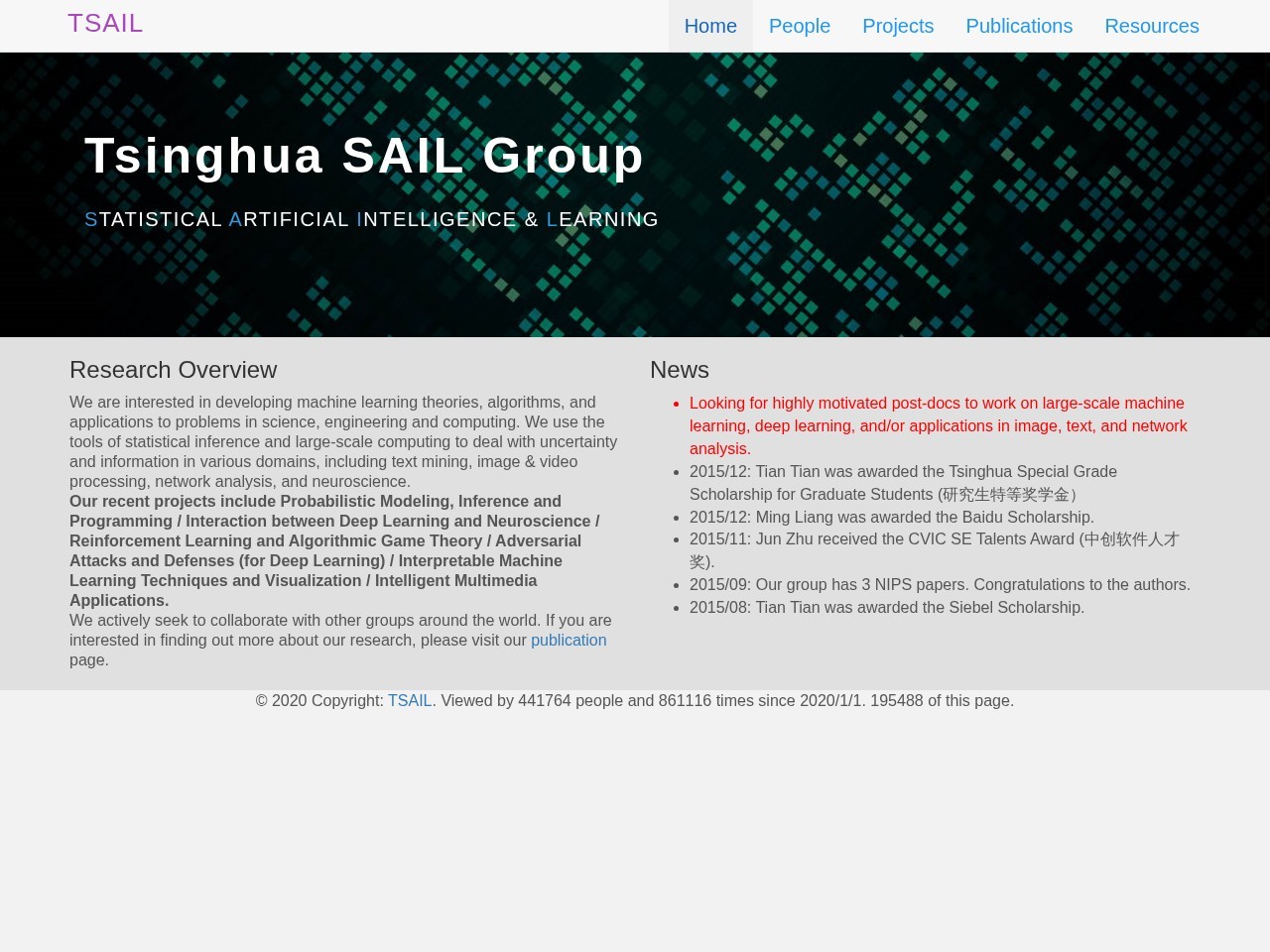Open the People page
1270x952 pixels.
799,26
